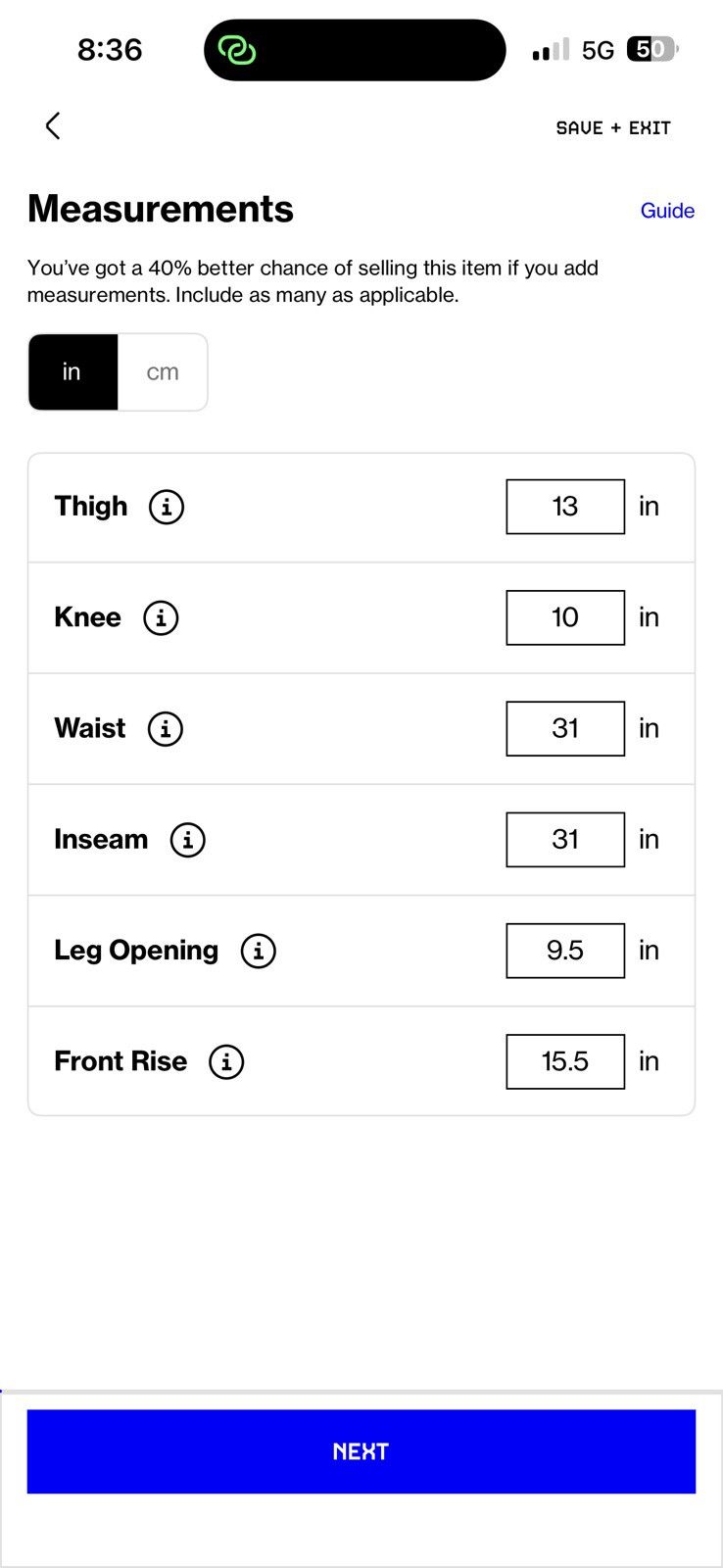This screenshot has width=723, height=1568.
Task: Edit the Front Rise value 15.5
Action: coord(565,1061)
